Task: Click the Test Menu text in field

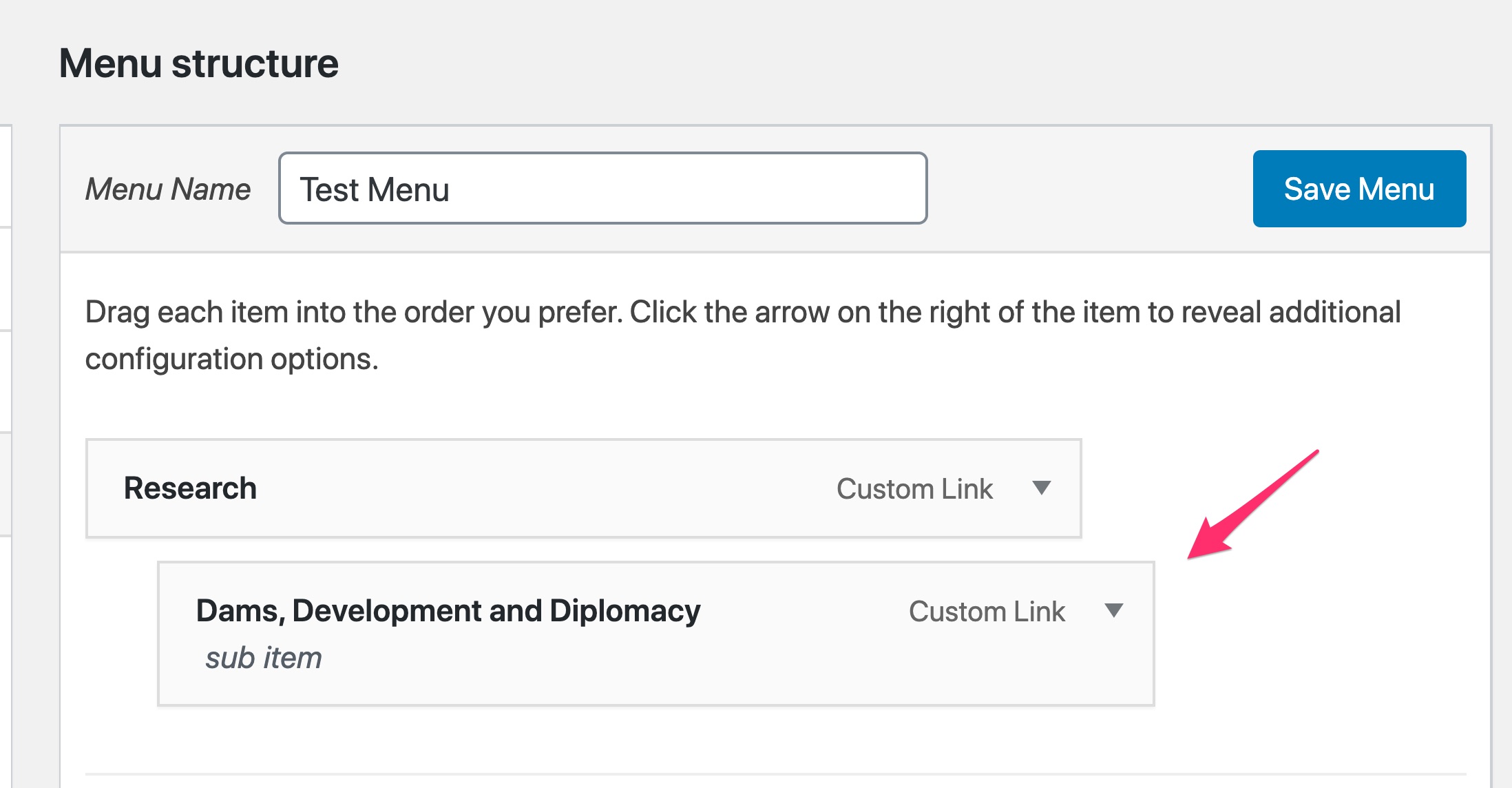Action: 375,189
